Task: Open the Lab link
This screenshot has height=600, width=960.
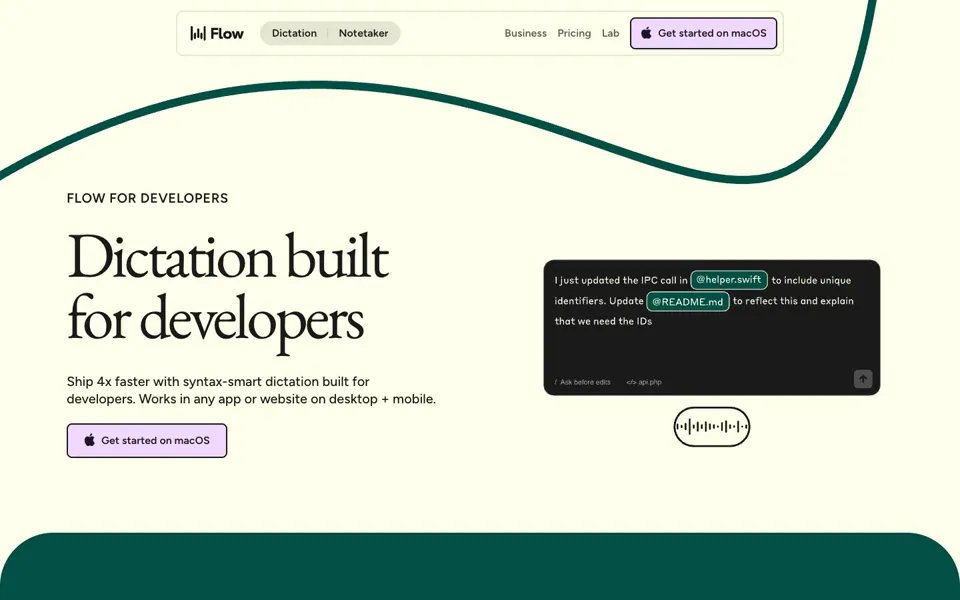Action: pos(610,33)
